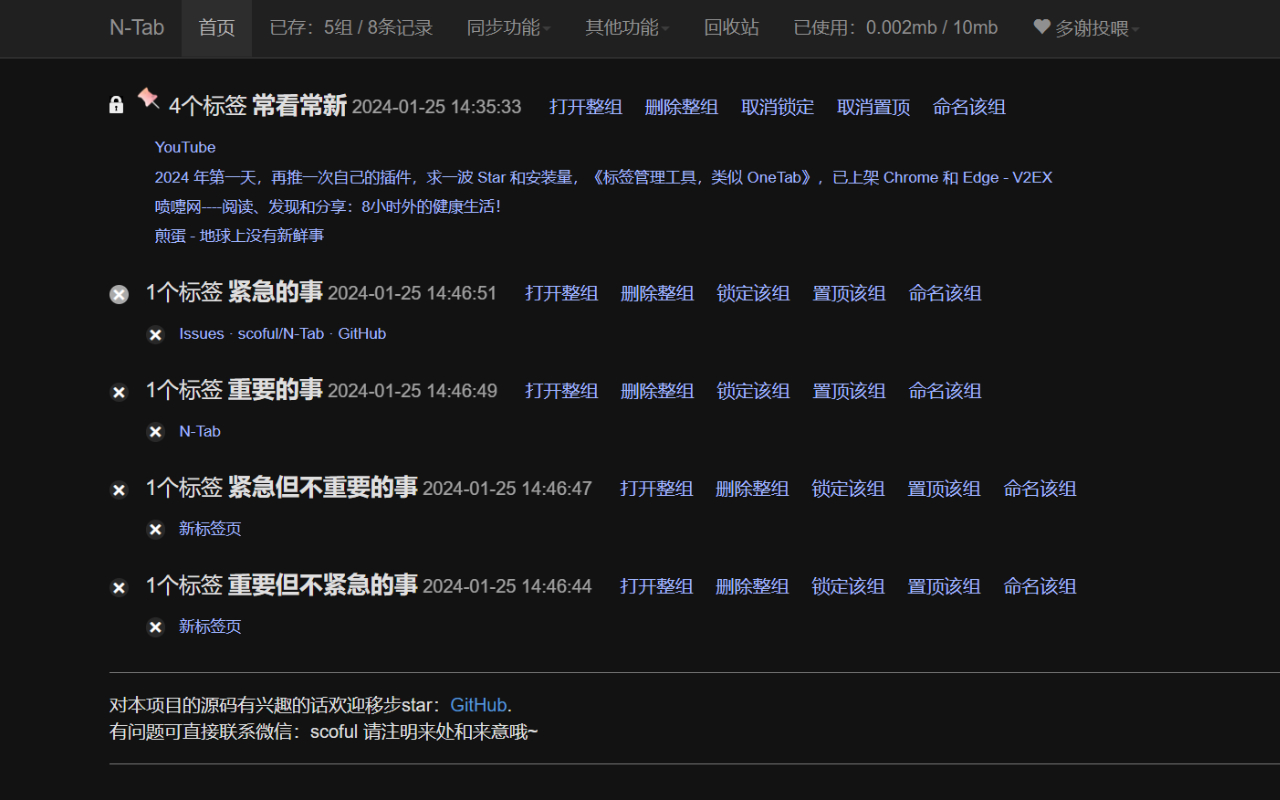Remove the Issues · scoful/N-Tab · GitHub tab
This screenshot has width=1280, height=800.
tap(156, 334)
